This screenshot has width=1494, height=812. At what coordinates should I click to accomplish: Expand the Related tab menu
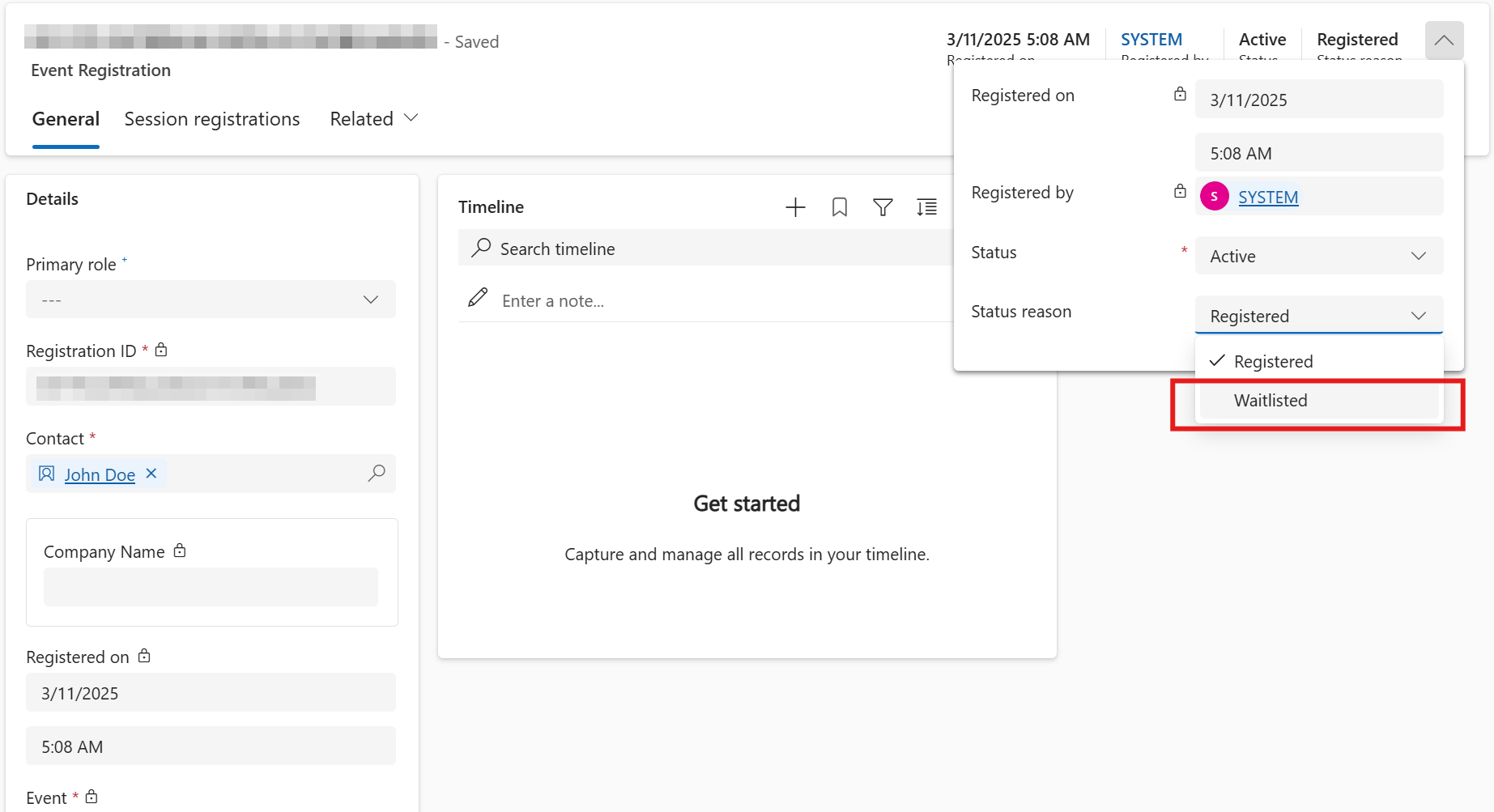pos(374,119)
